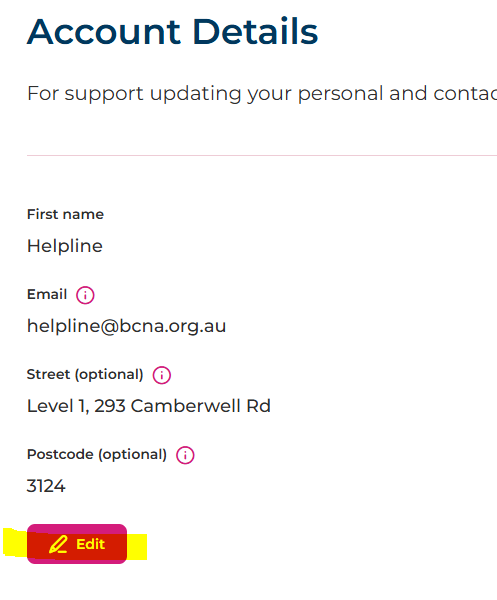
Task: Show the Street (optional) info tooltip icon
Action: click(161, 375)
